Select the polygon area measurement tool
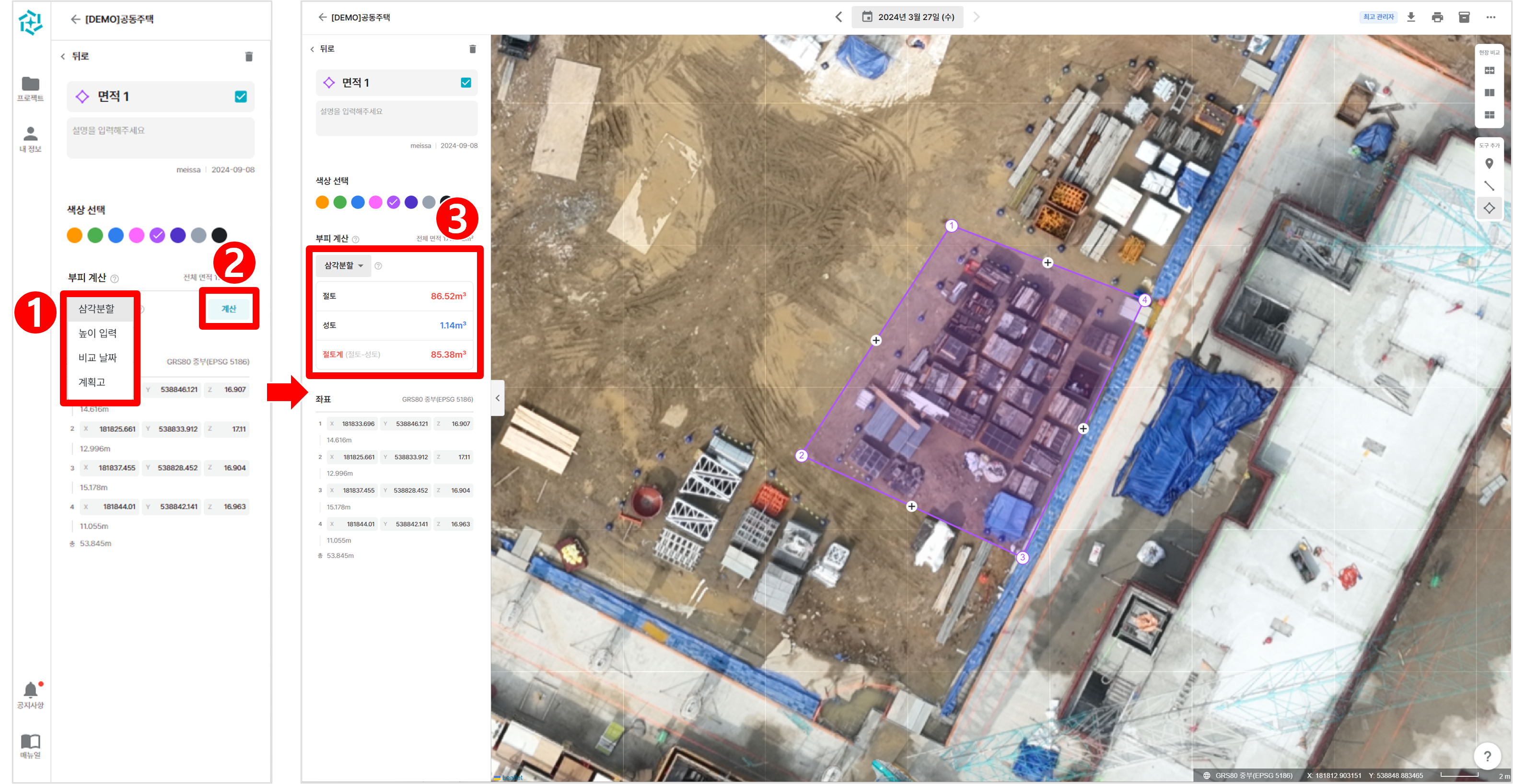The height and width of the screenshot is (784, 1513). click(1489, 208)
